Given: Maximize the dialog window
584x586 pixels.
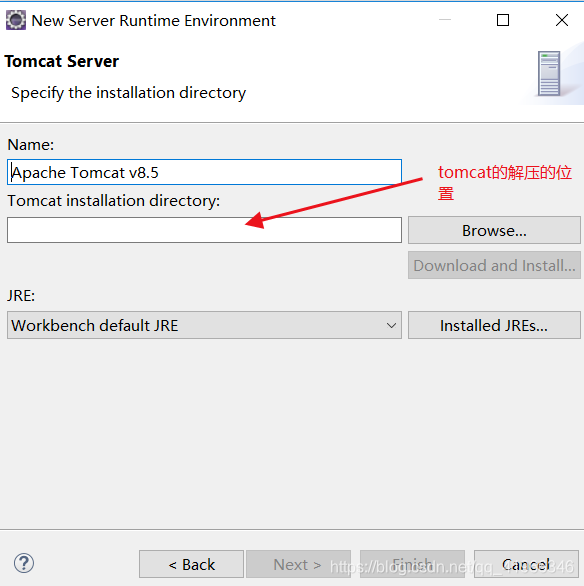Looking at the screenshot, I should 503,20.
